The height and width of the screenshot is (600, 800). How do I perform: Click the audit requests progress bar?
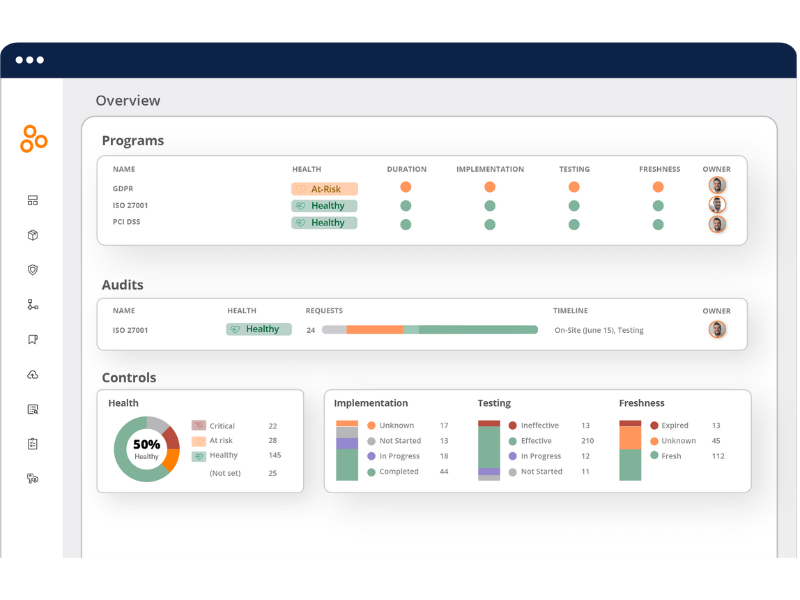point(430,329)
